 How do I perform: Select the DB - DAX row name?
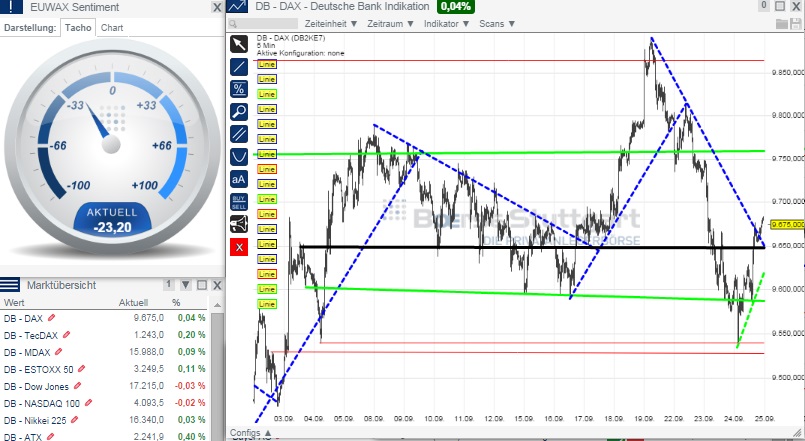23,318
